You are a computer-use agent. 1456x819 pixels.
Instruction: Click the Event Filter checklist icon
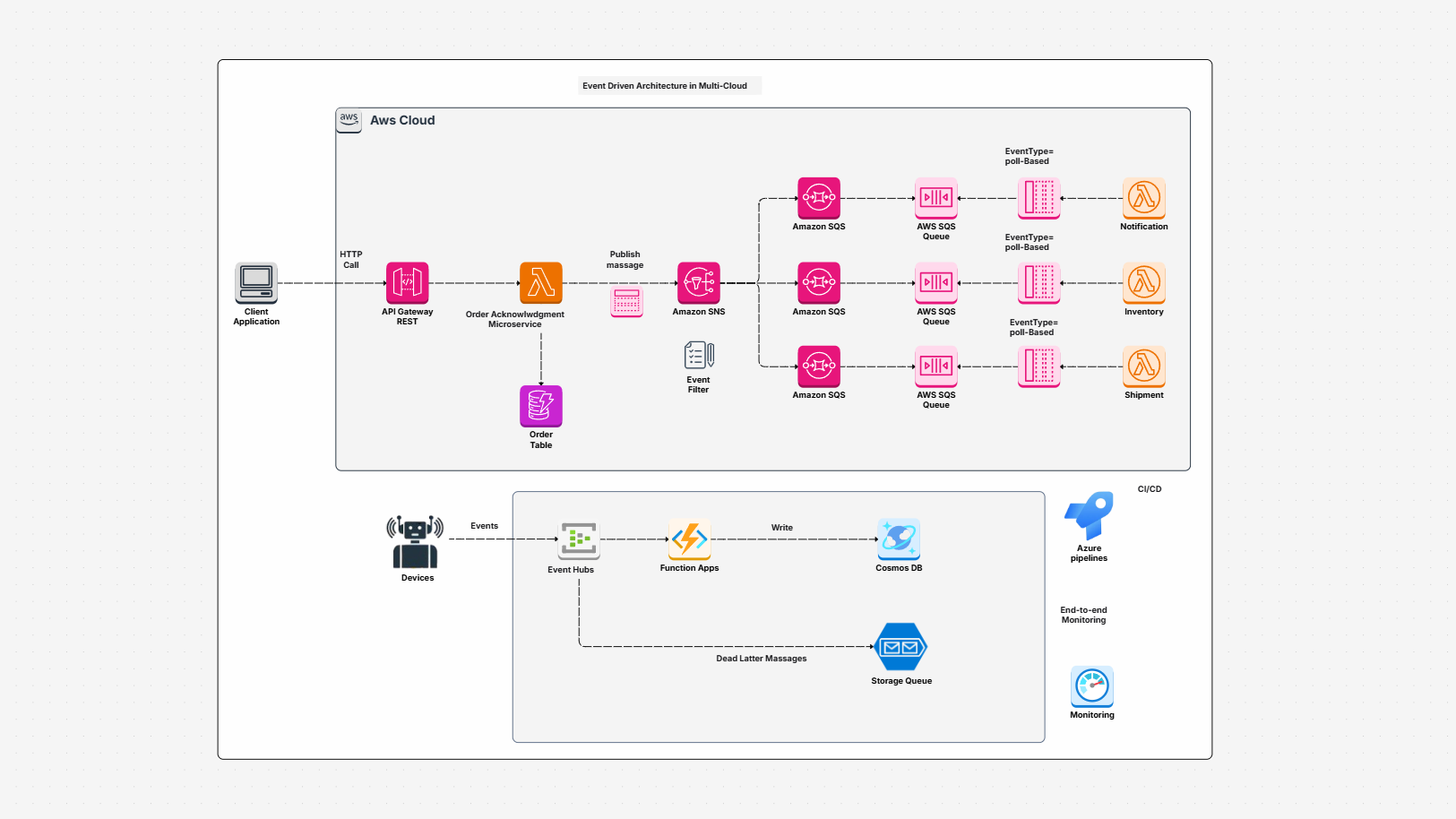pyautogui.click(x=699, y=355)
